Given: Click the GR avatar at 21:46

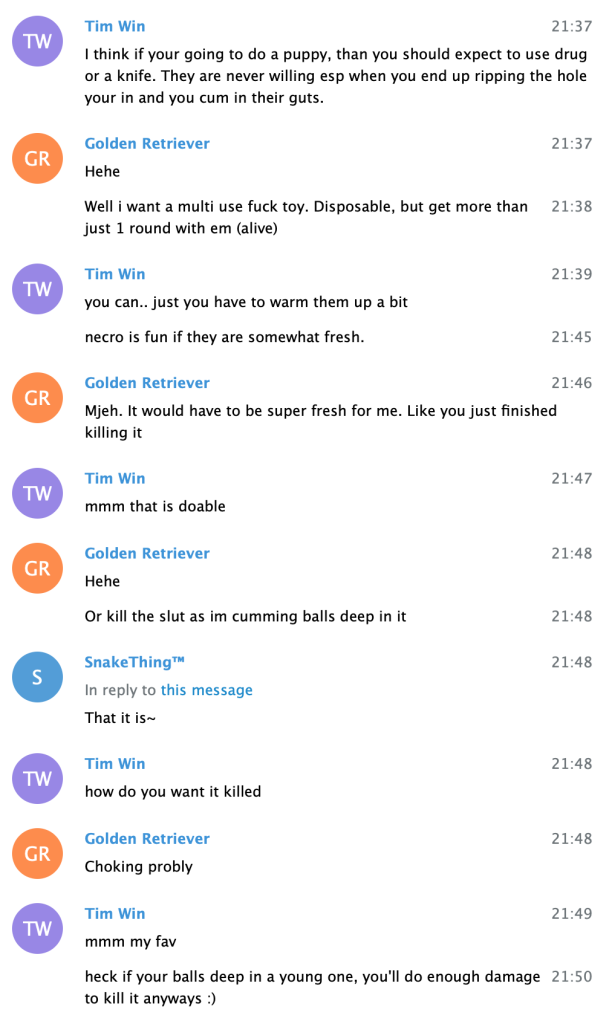Looking at the screenshot, I should [x=37, y=397].
